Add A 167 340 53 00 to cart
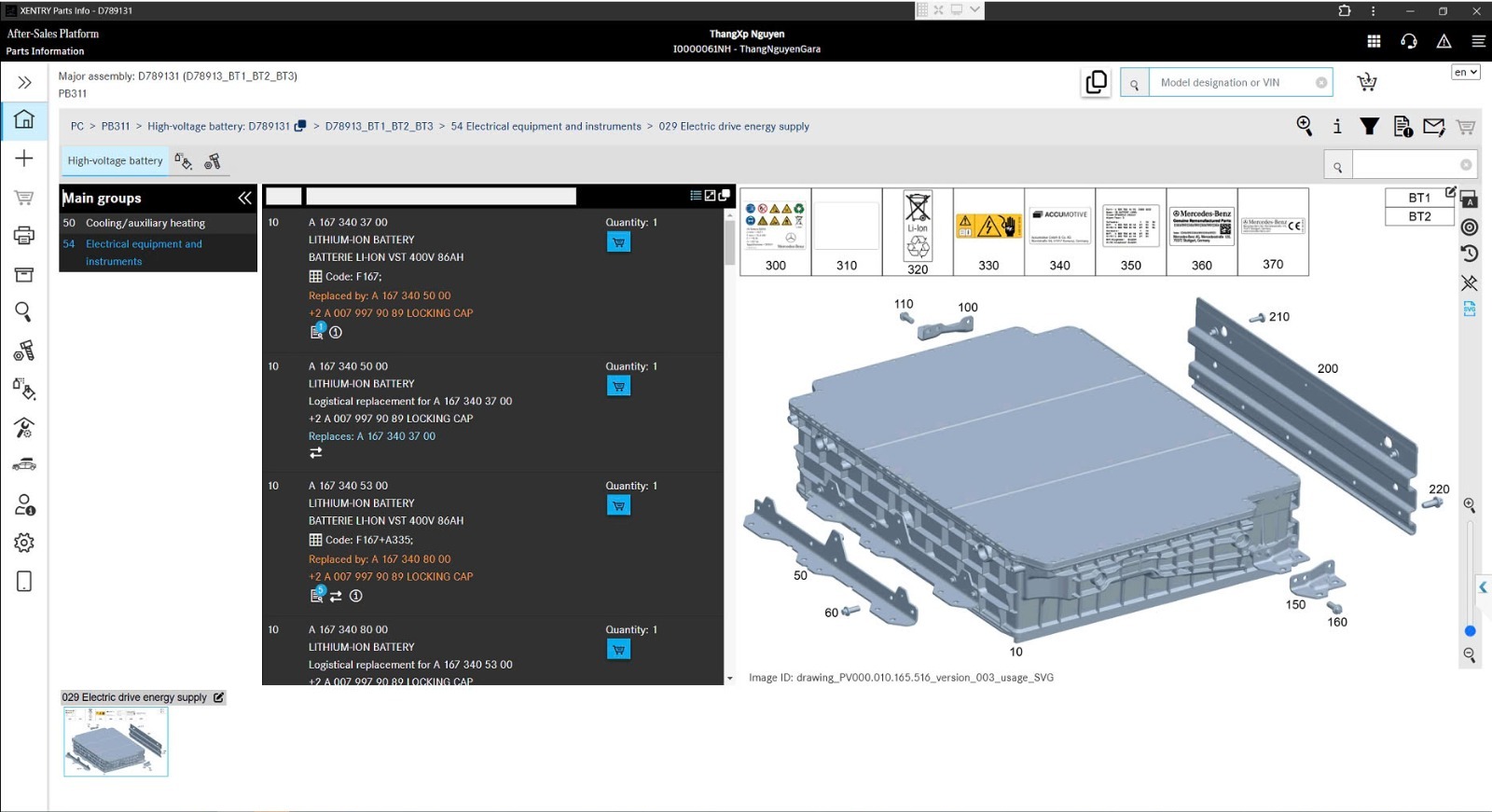1492x812 pixels. [x=618, y=505]
